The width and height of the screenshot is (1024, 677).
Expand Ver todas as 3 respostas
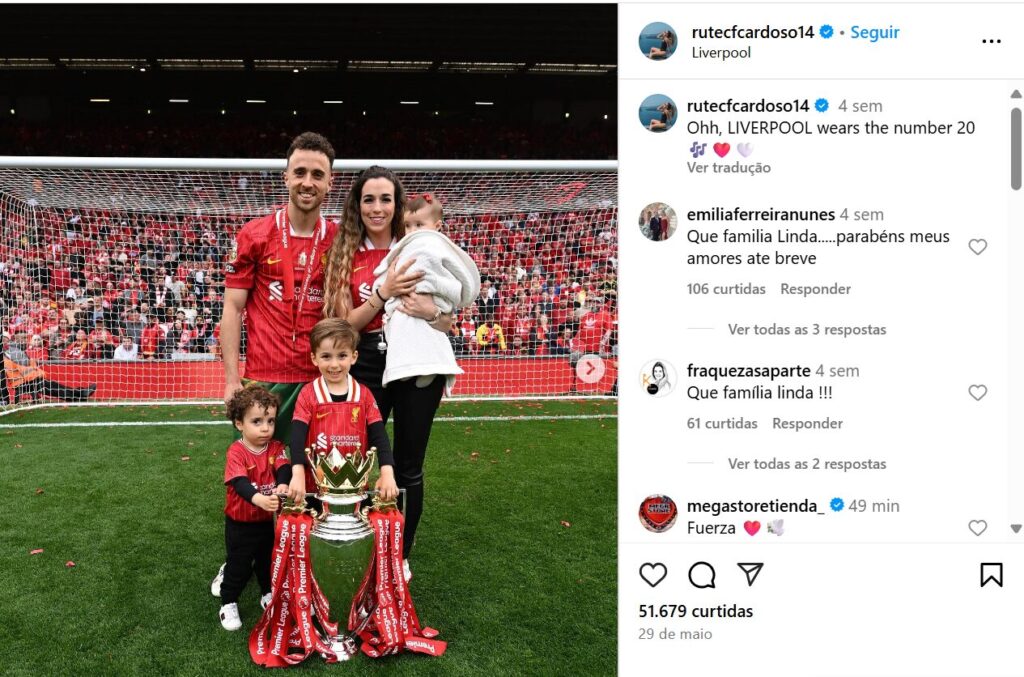tap(807, 330)
